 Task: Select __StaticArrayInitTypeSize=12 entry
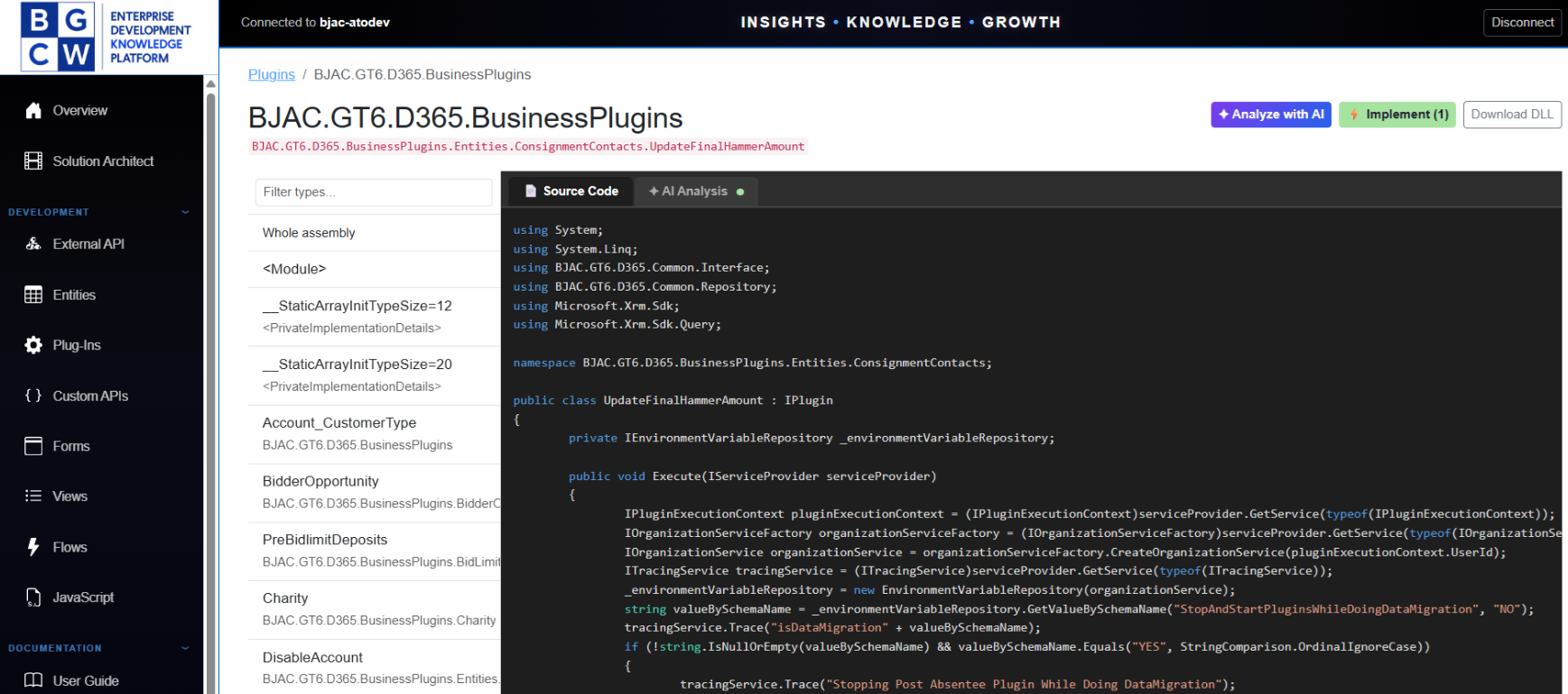point(375,317)
